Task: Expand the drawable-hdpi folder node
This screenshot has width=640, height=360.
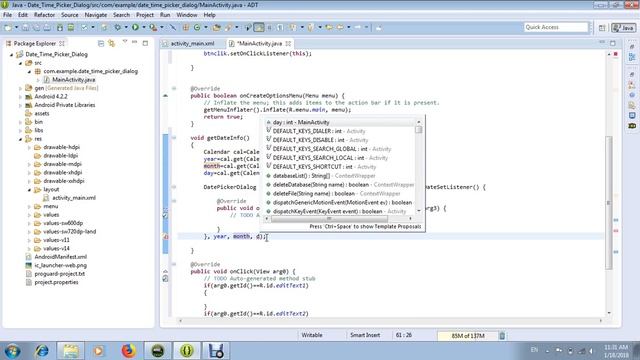Action: click(x=29, y=147)
